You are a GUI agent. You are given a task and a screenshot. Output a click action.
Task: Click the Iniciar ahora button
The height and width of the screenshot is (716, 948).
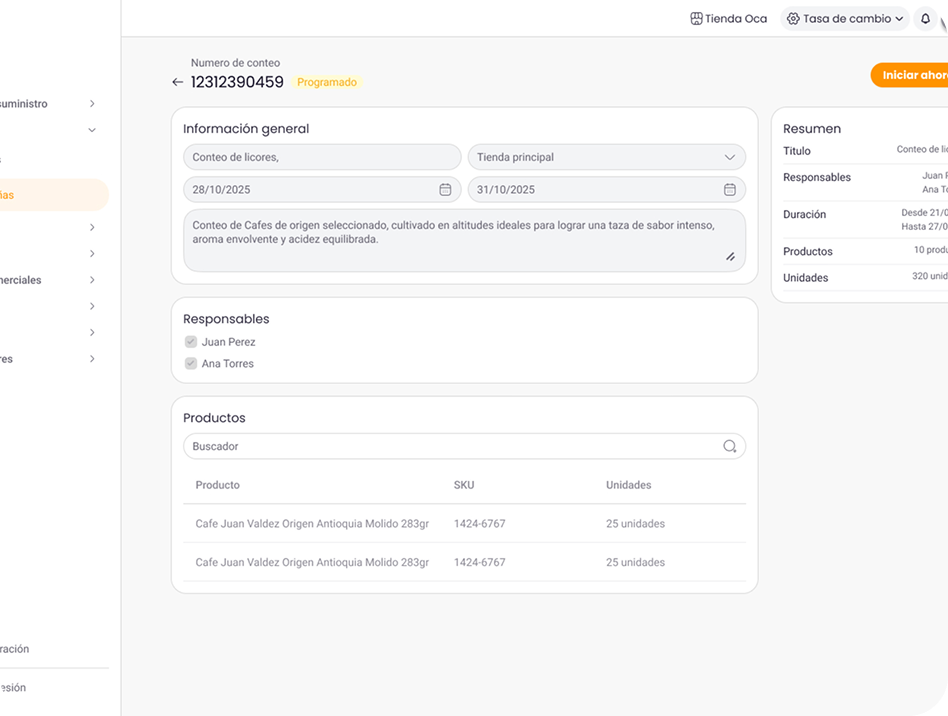click(912, 75)
